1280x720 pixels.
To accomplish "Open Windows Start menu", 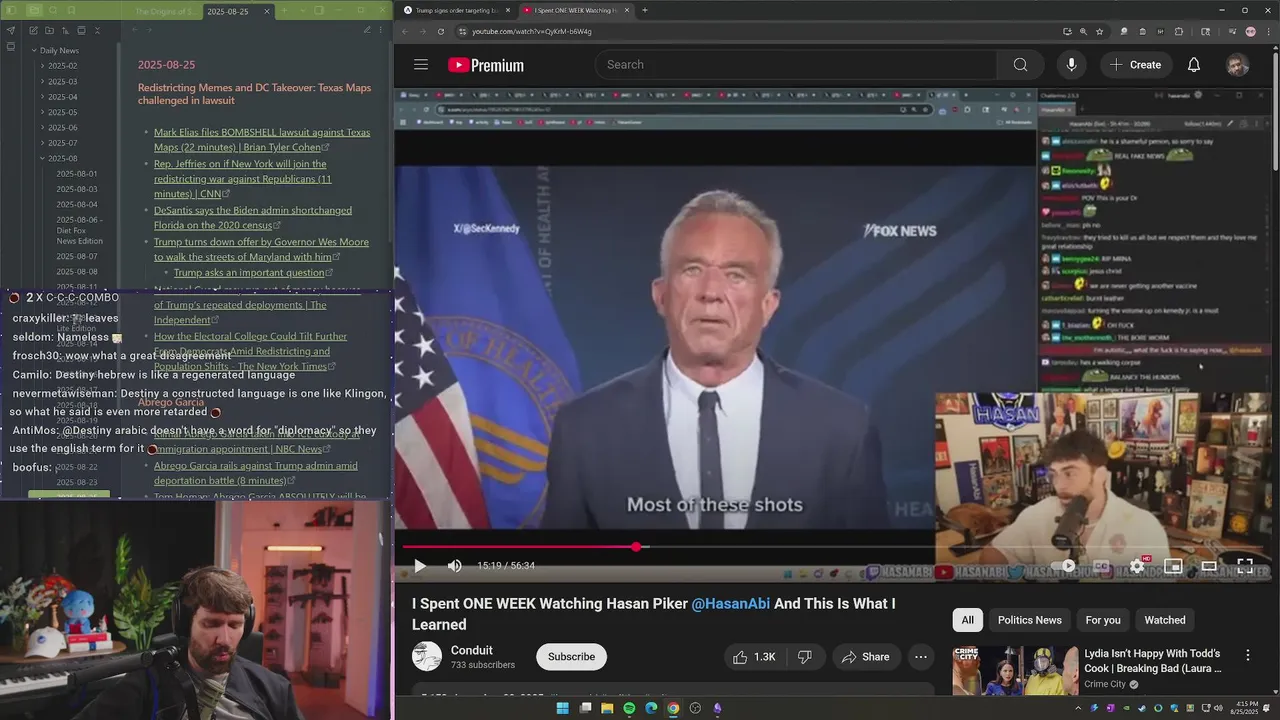I will [x=562, y=708].
